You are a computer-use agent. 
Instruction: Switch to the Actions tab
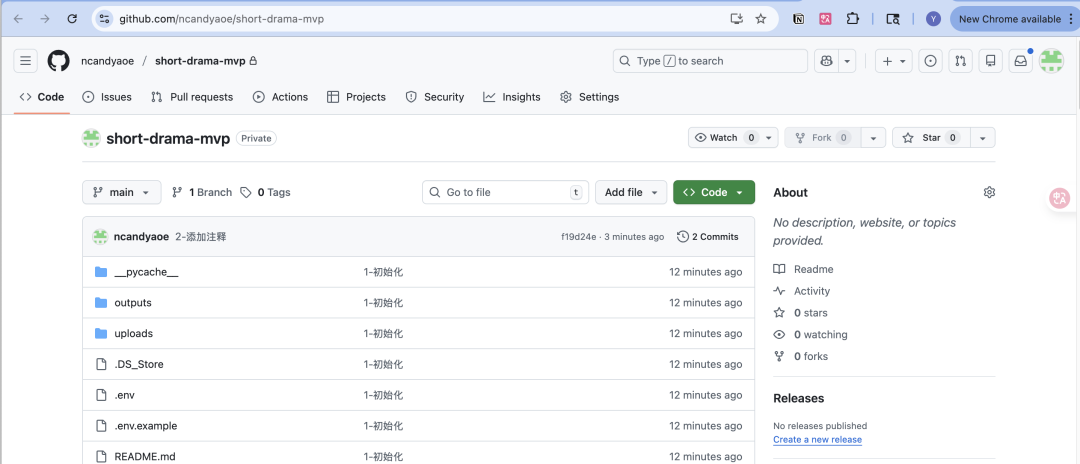[280, 97]
